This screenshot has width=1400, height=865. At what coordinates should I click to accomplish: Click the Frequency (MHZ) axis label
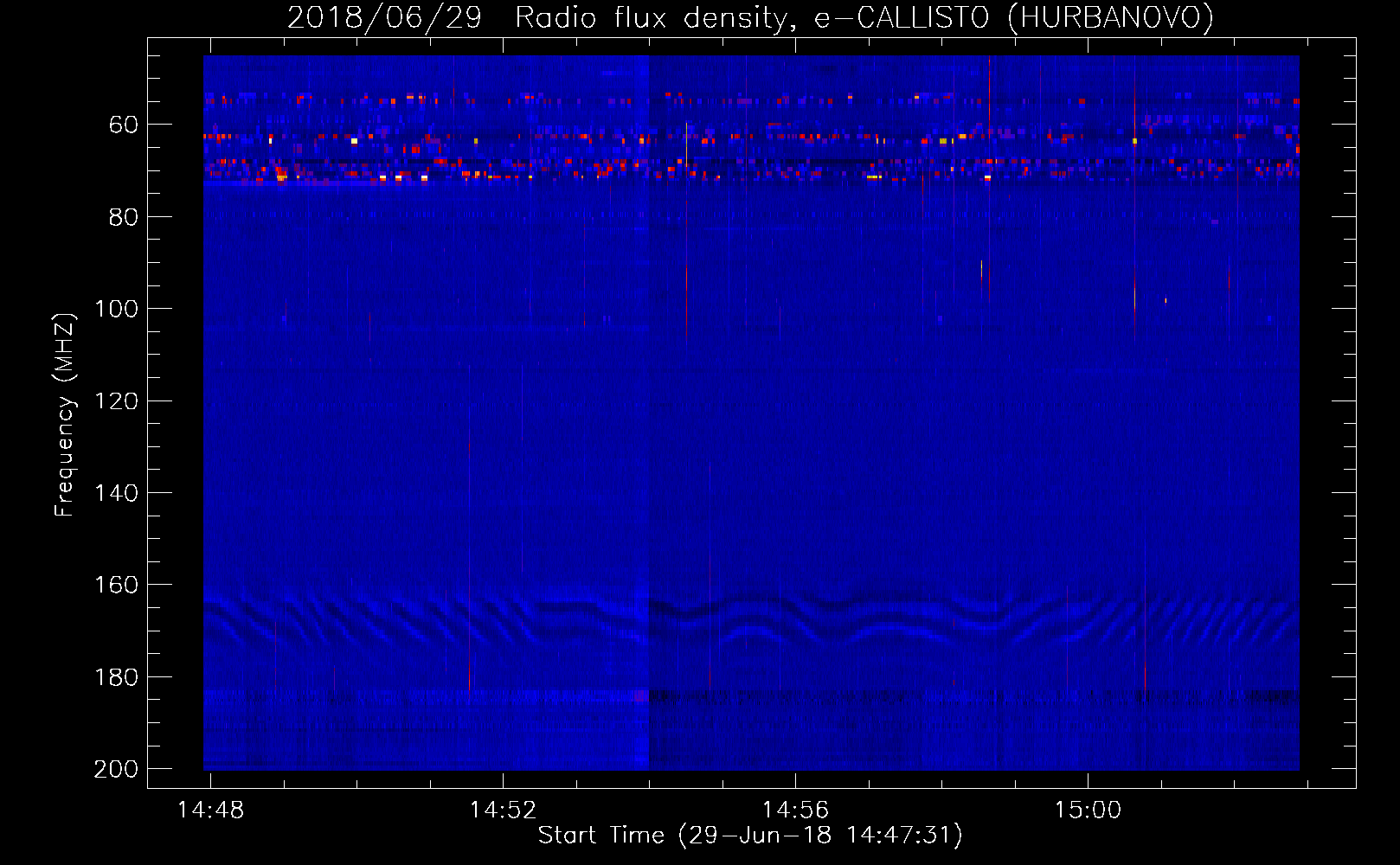(x=65, y=414)
